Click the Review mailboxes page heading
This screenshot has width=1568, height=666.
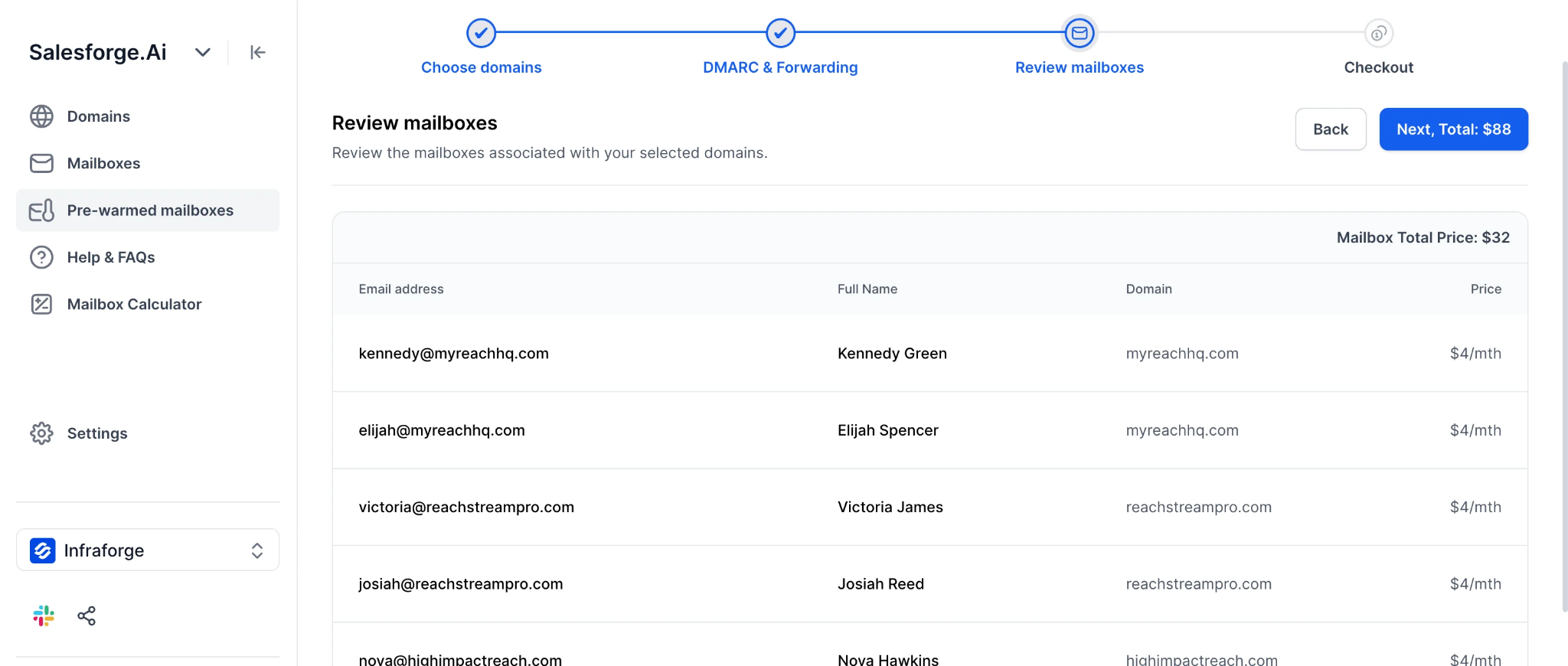pos(414,123)
